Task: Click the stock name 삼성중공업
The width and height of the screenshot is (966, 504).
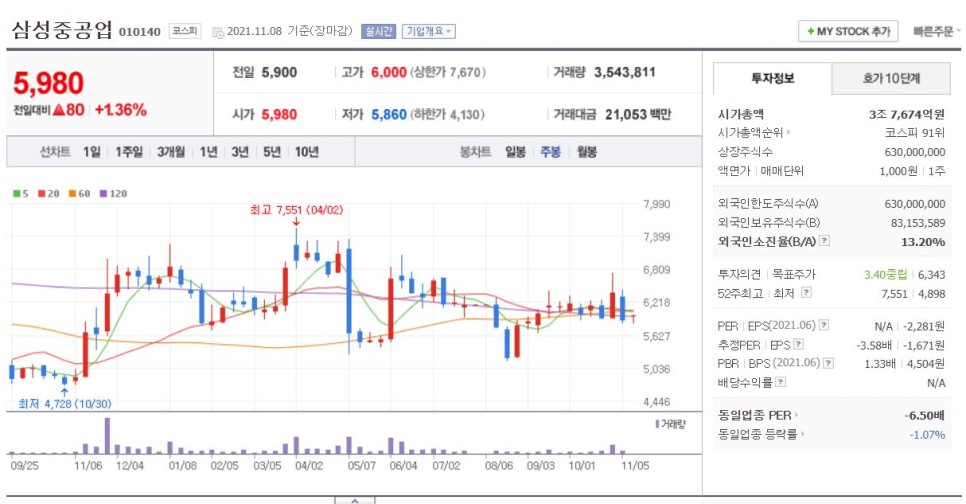Action: tap(62, 30)
